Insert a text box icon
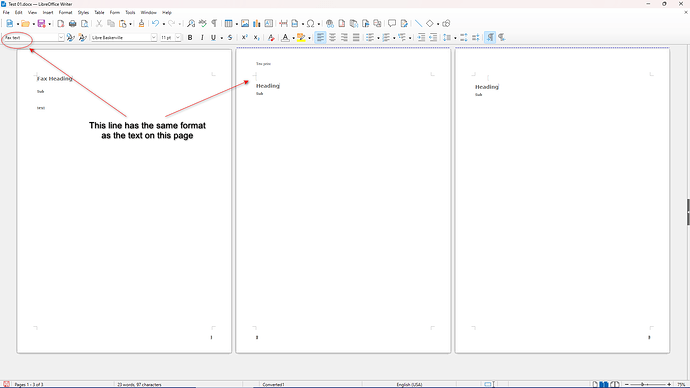 269,23
